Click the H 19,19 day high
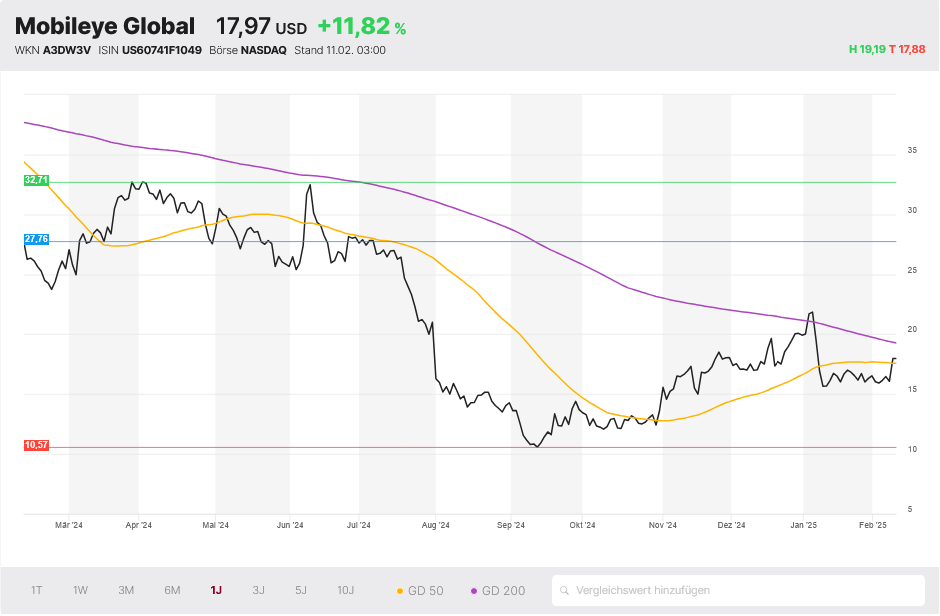 tap(867, 49)
